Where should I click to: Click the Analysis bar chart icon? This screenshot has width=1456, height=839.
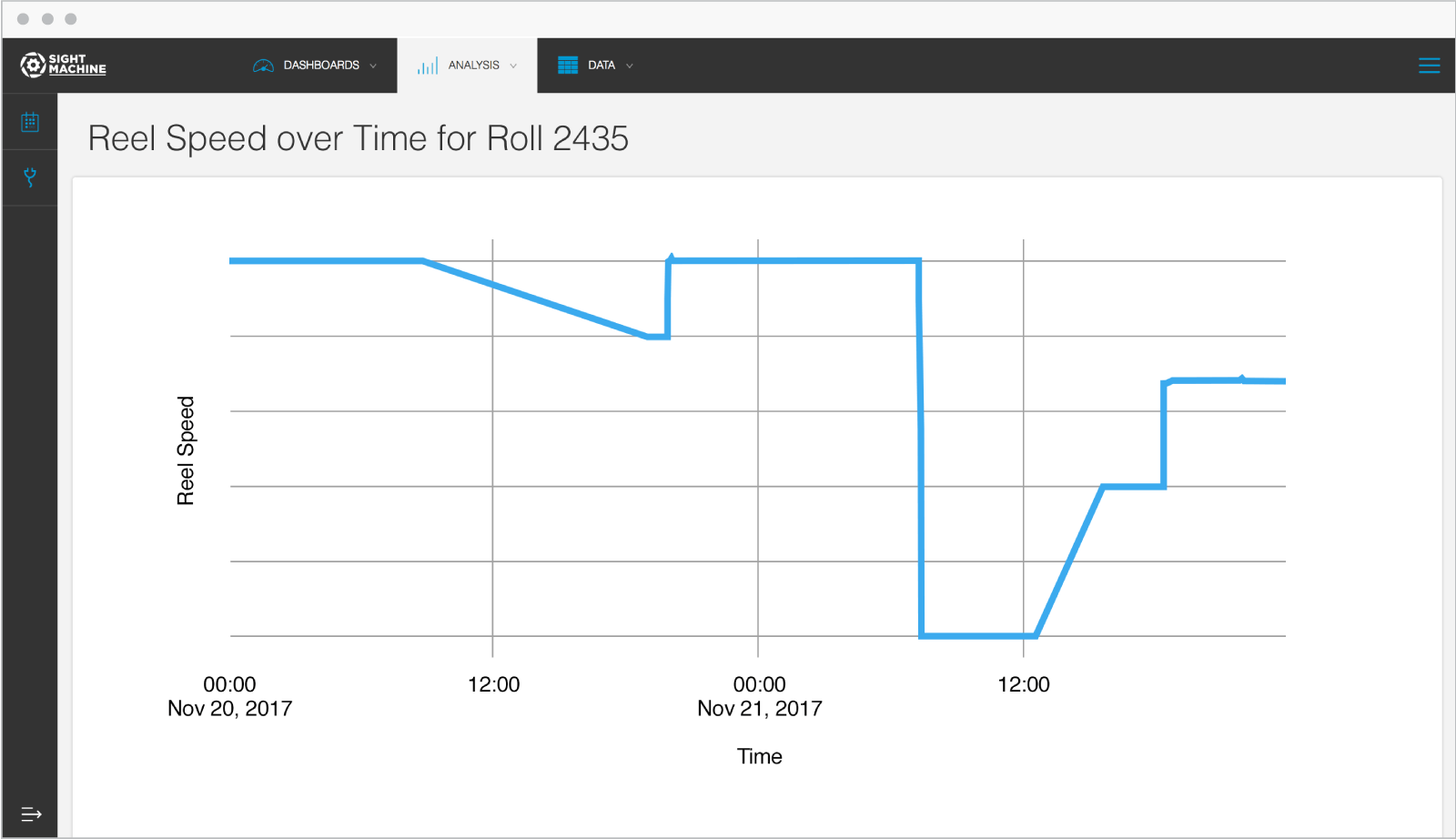(x=428, y=66)
